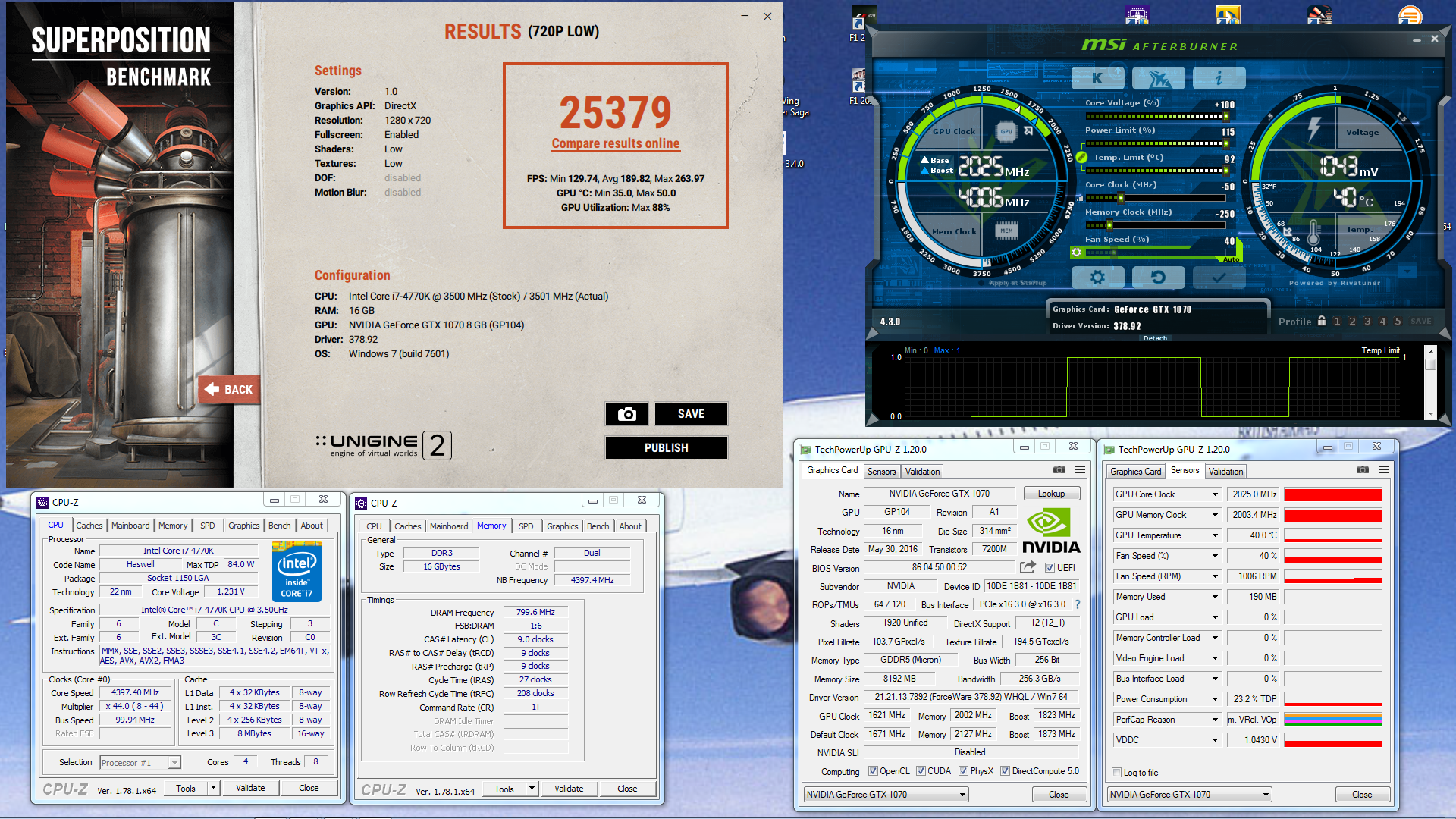Image resolution: width=1456 pixels, height=819 pixels.
Task: Open 'Compare results online' link
Action: pyautogui.click(x=615, y=143)
